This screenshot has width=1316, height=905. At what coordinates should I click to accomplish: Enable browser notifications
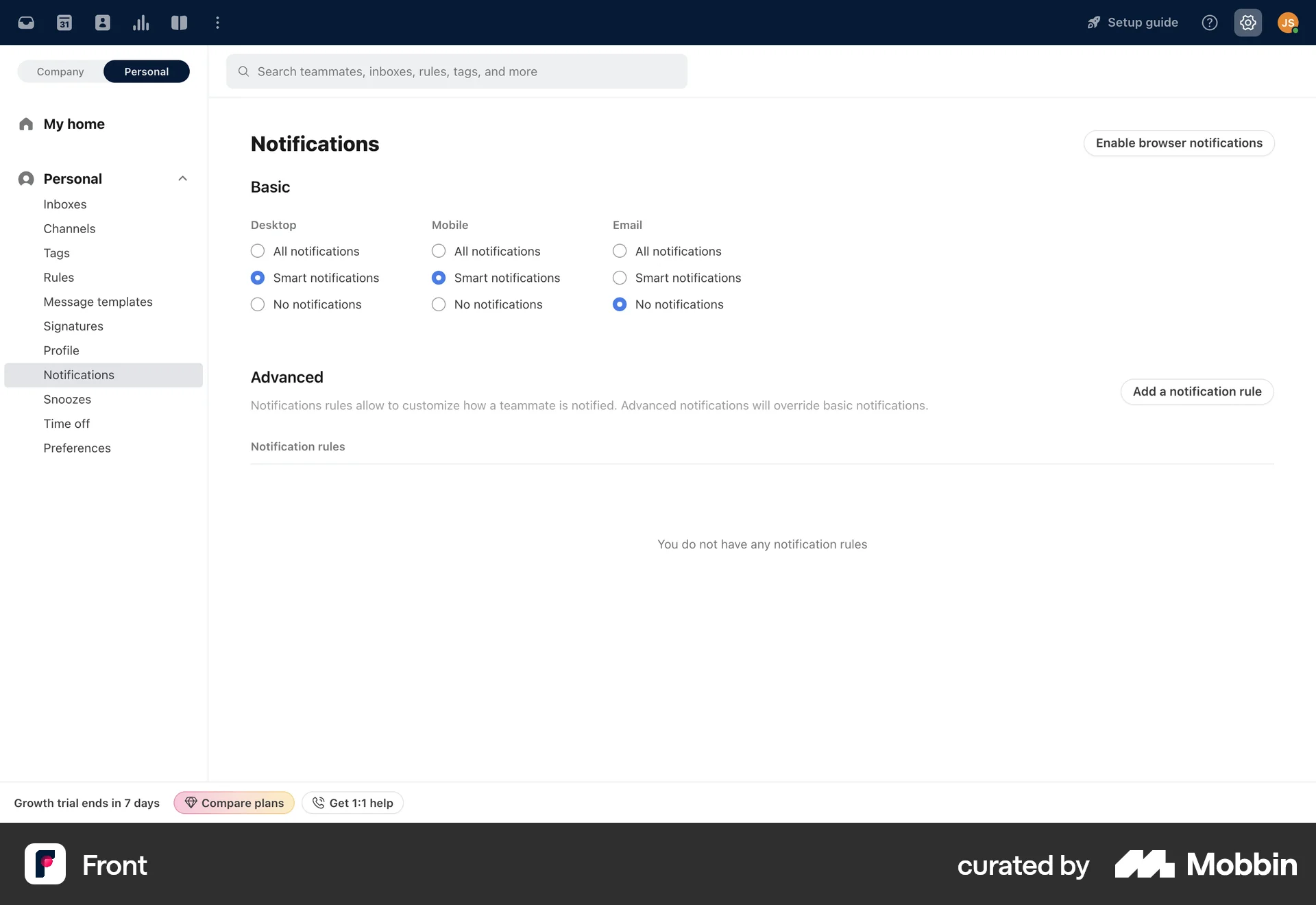click(x=1179, y=143)
